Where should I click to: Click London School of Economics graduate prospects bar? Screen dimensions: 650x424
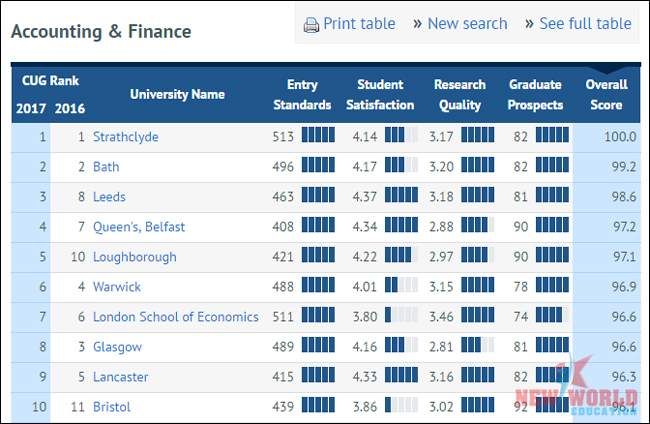pos(552,315)
